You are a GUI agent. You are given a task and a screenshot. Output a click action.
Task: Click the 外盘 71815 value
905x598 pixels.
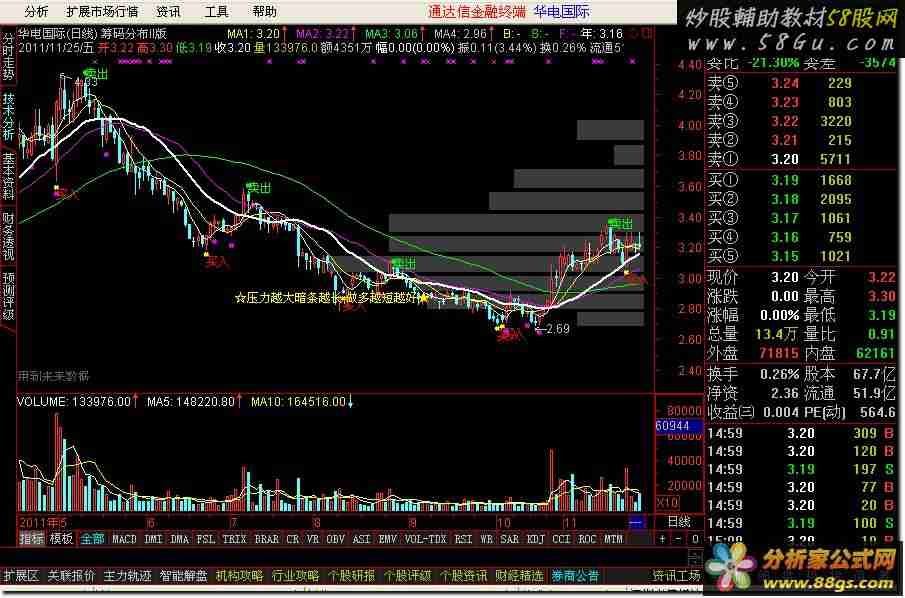779,353
